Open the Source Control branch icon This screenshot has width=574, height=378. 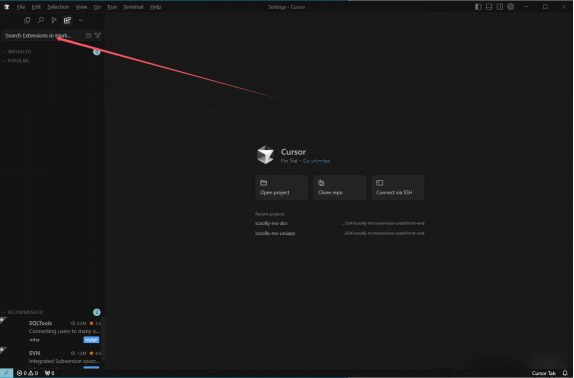[54, 20]
